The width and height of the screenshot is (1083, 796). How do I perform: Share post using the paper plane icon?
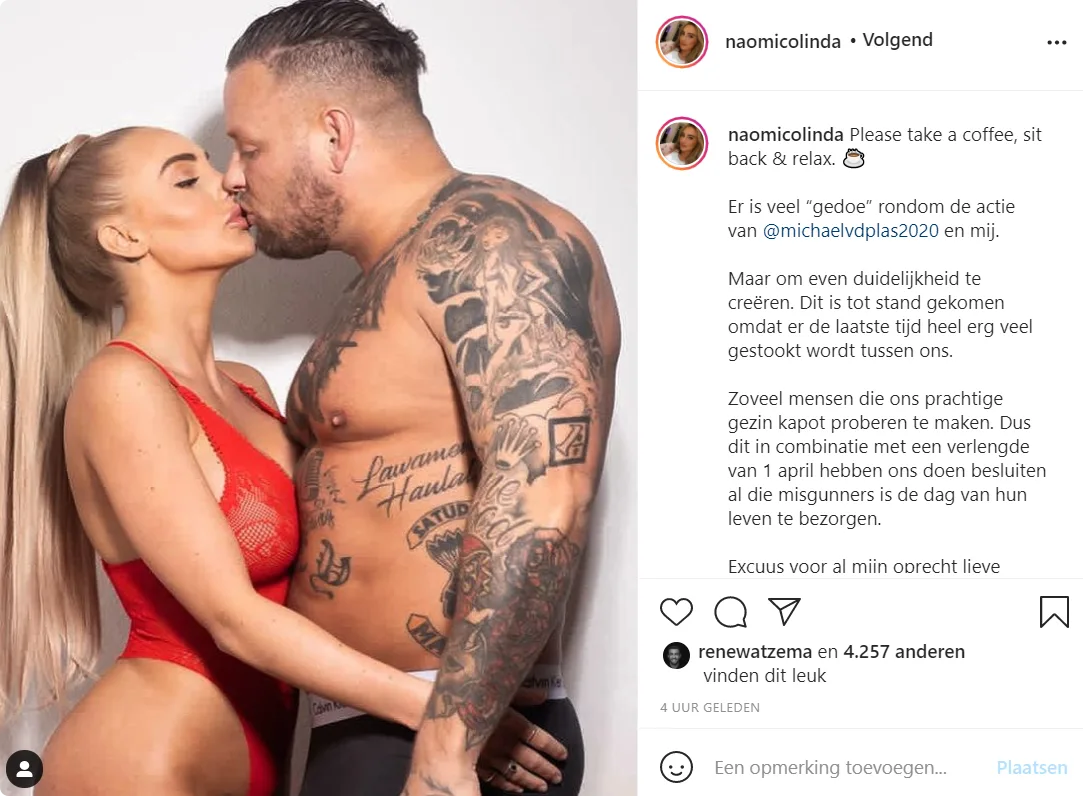[784, 612]
